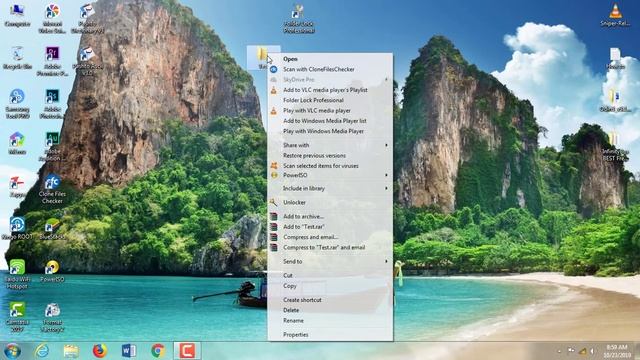This screenshot has height=360, width=640.
Task: Select the Kingo ROOT desktop shortcut
Action: pyautogui.click(x=17, y=229)
